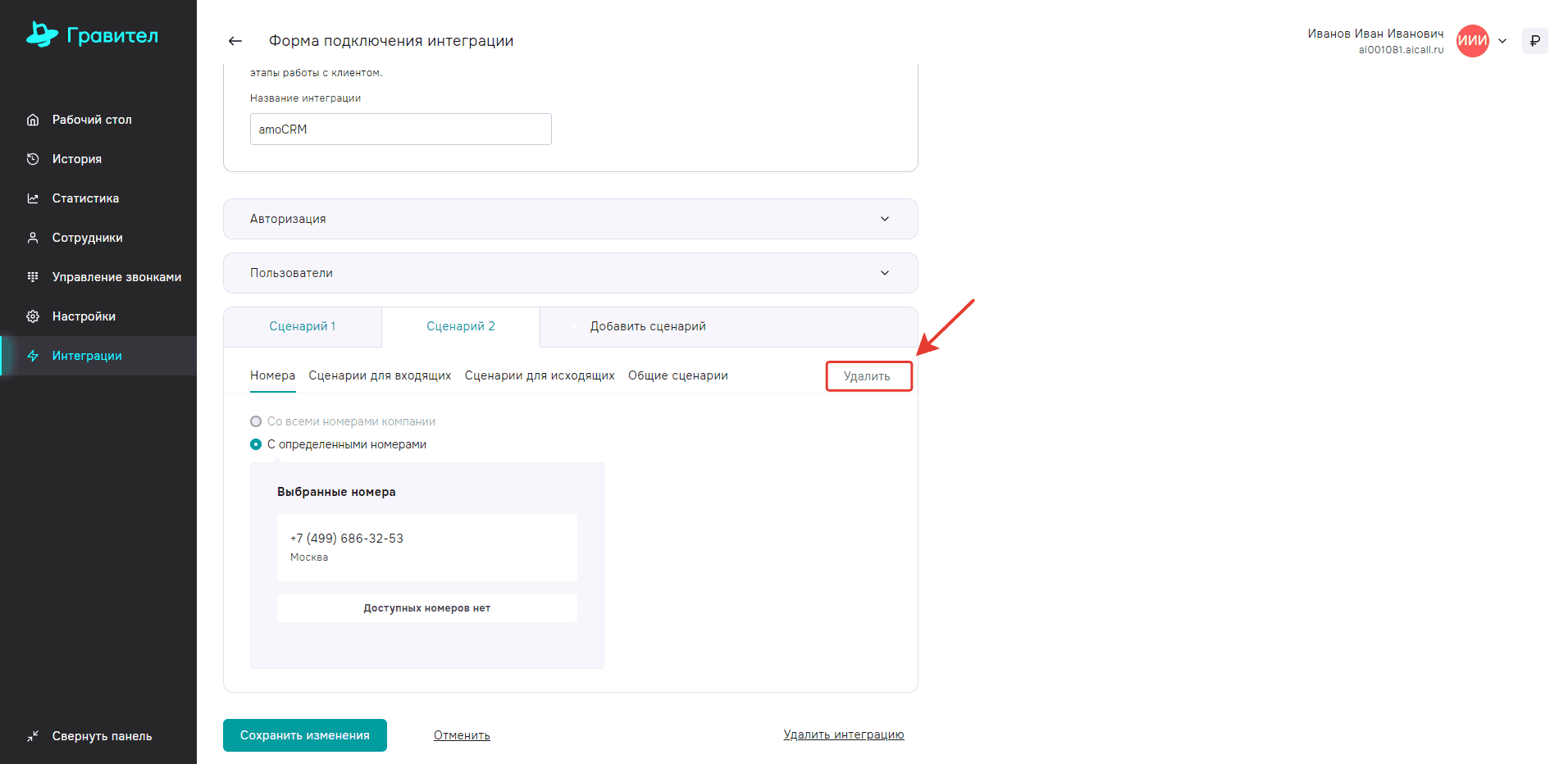Select the Со всеми номерами компании radio
Screen dimensions: 1568x764
pos(256,421)
